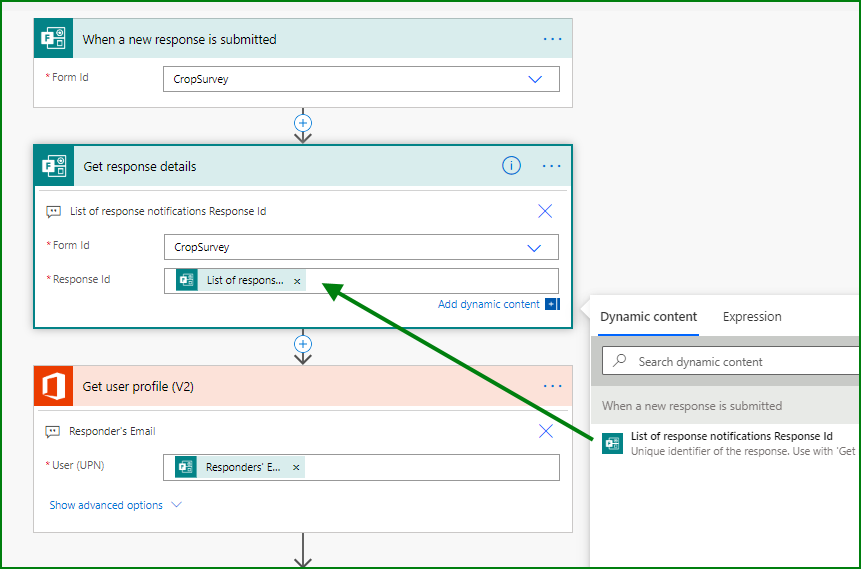Image resolution: width=861 pixels, height=569 pixels.
Task: Open the ellipsis menu of 'When a new response is submitted'
Action: [x=552, y=39]
